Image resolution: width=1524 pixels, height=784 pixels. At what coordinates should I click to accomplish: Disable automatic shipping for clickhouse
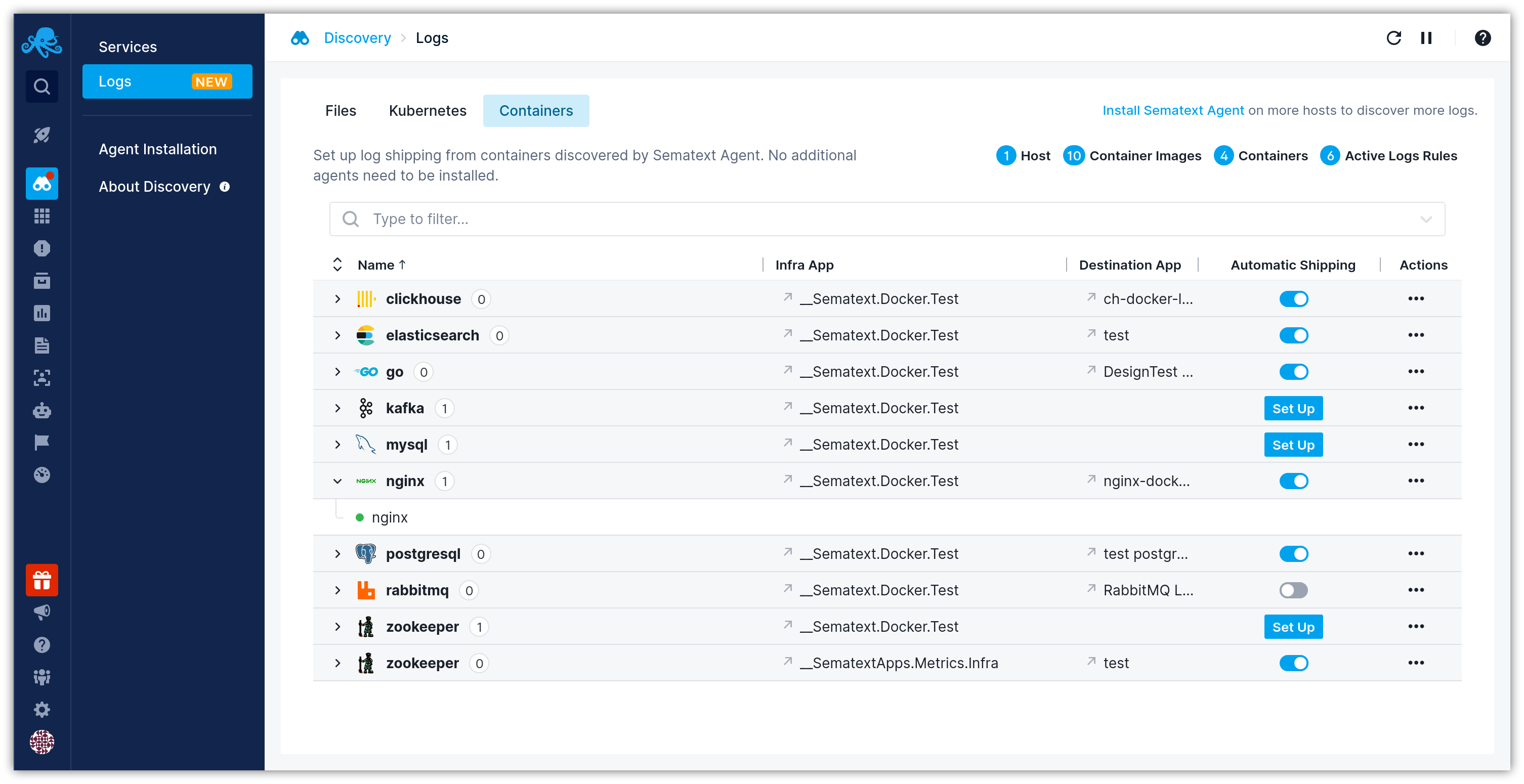click(x=1293, y=299)
